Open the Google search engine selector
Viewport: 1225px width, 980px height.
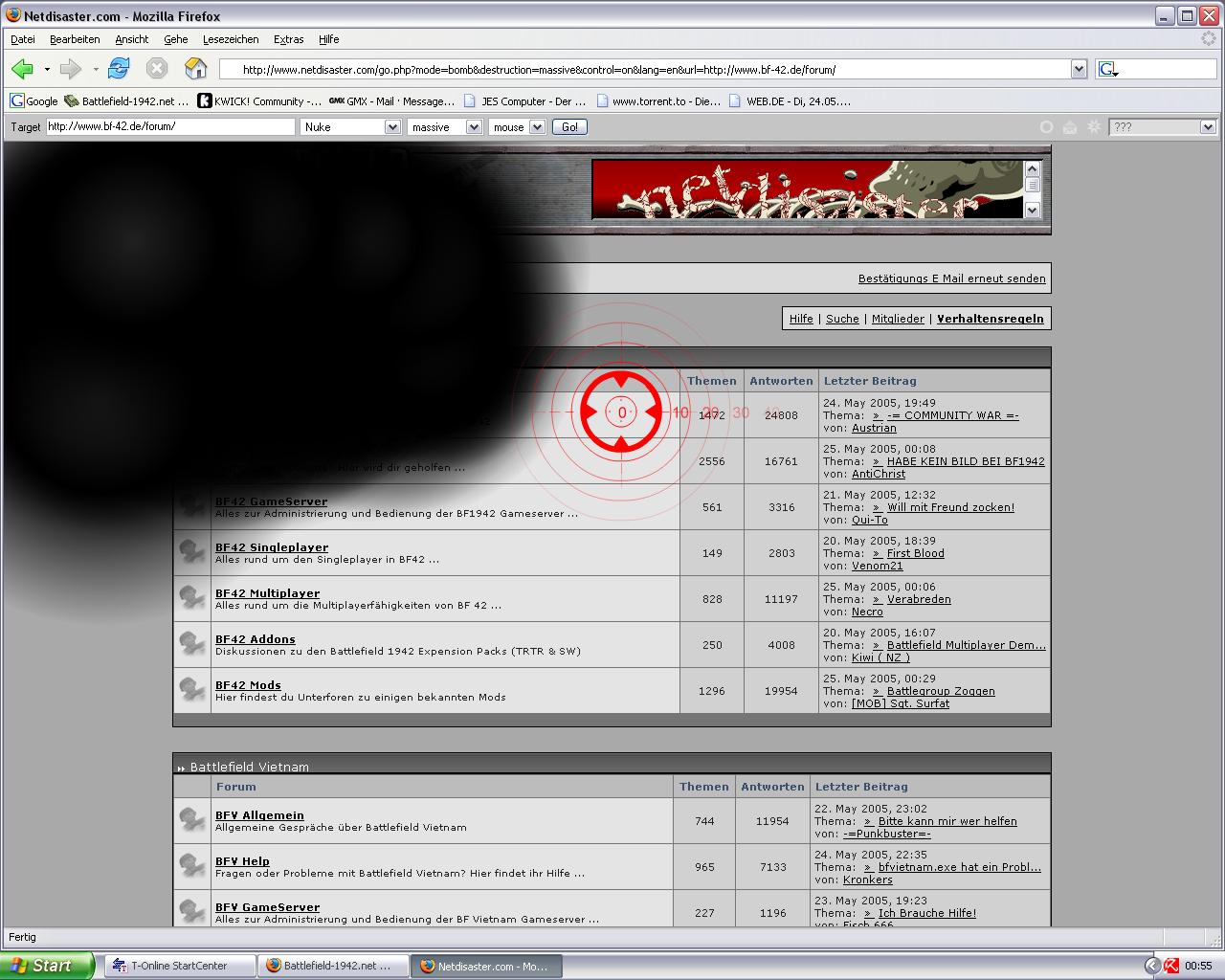click(x=1108, y=69)
